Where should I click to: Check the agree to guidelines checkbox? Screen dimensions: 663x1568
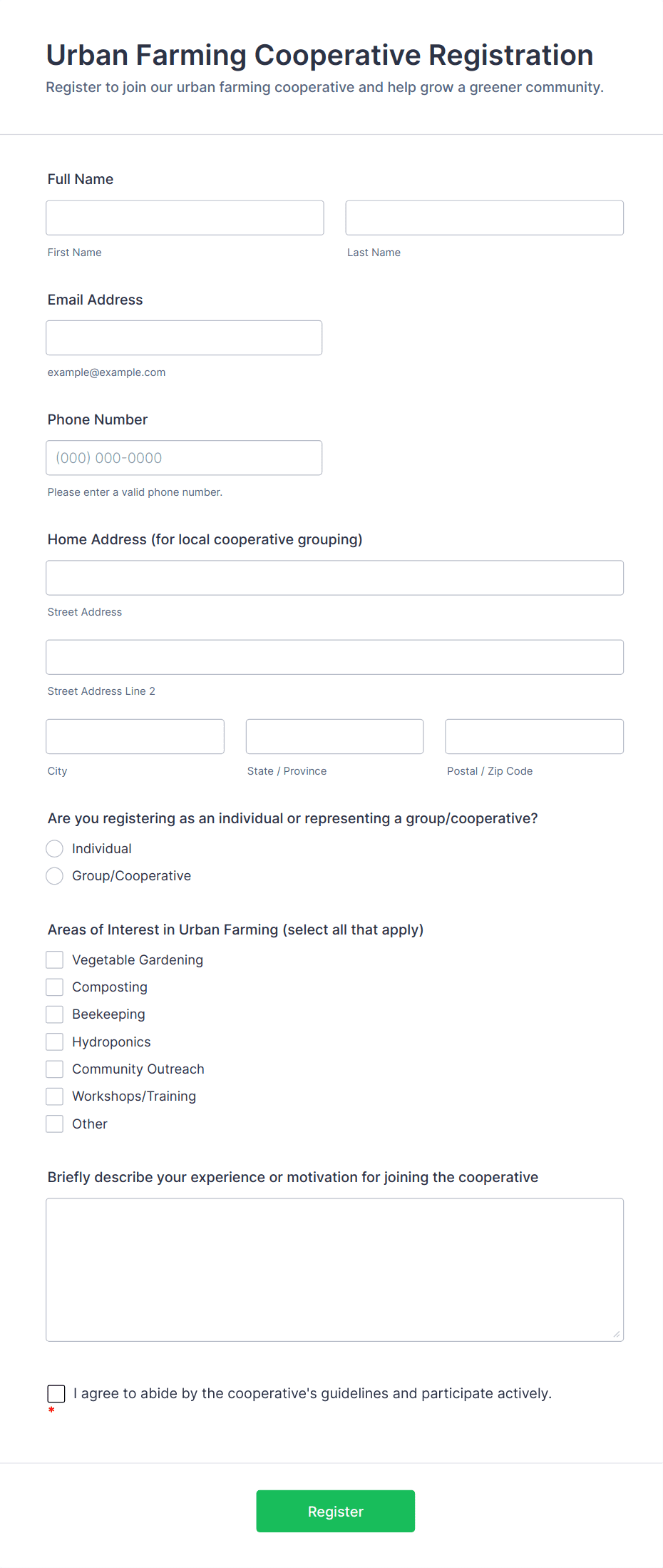click(56, 1393)
